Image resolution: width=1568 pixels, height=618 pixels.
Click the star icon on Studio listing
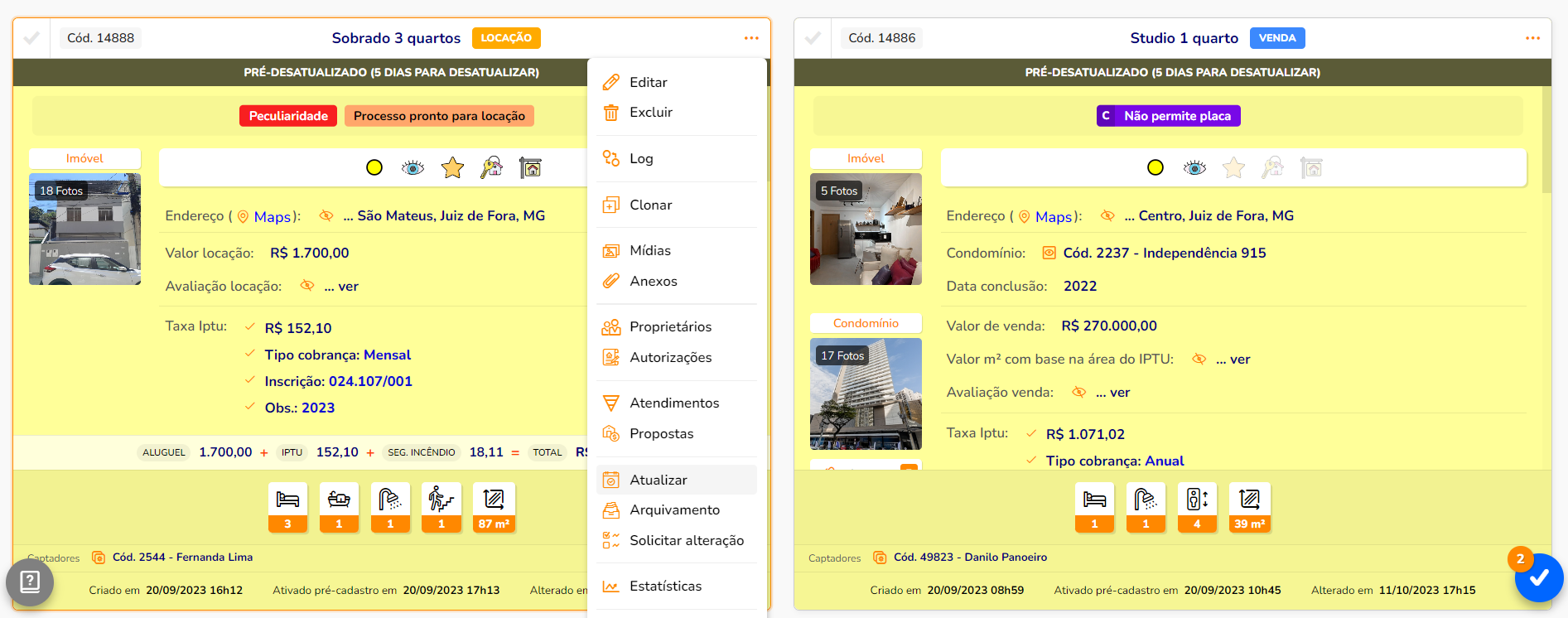(1233, 168)
